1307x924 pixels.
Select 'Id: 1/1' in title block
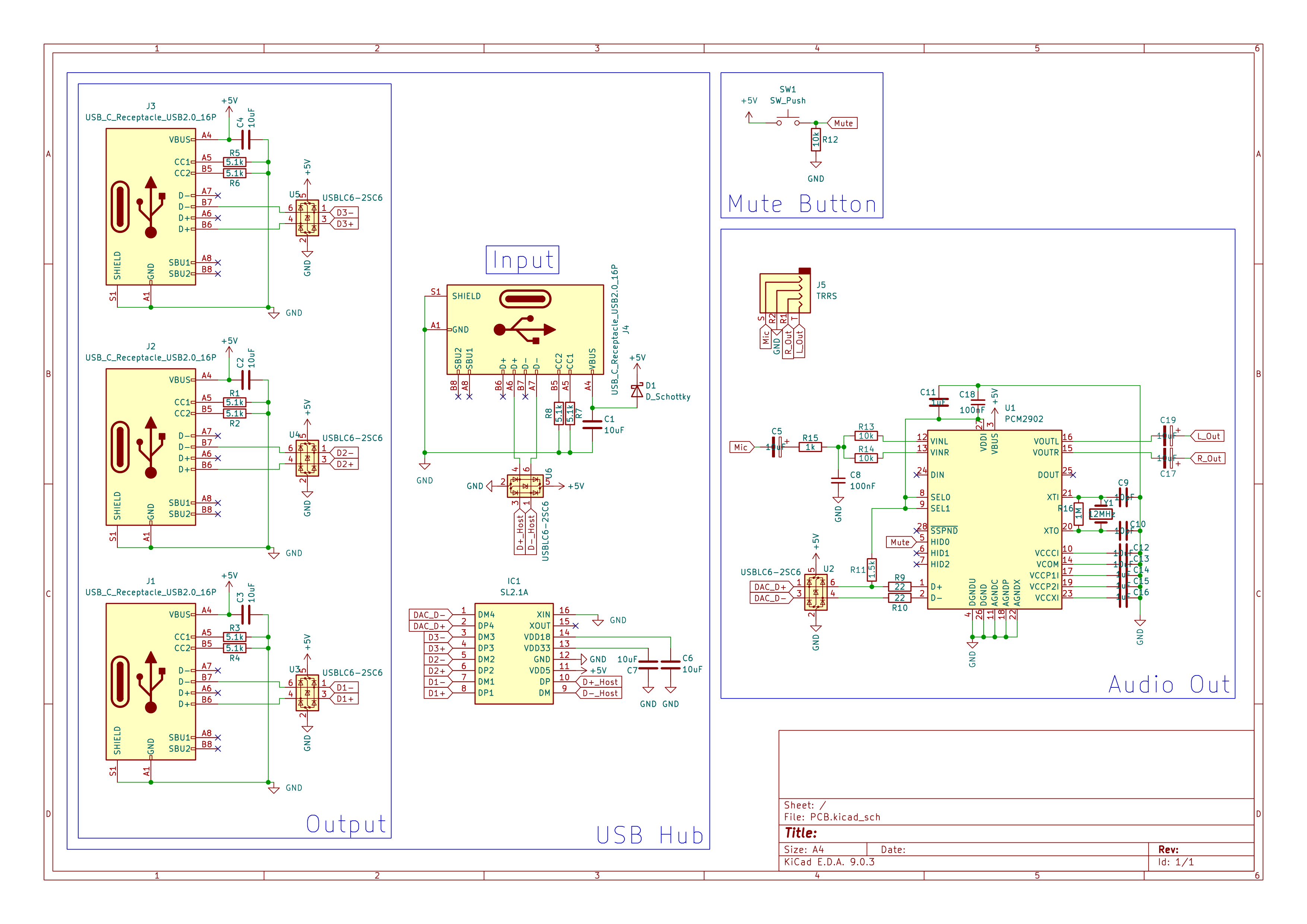tap(1175, 861)
